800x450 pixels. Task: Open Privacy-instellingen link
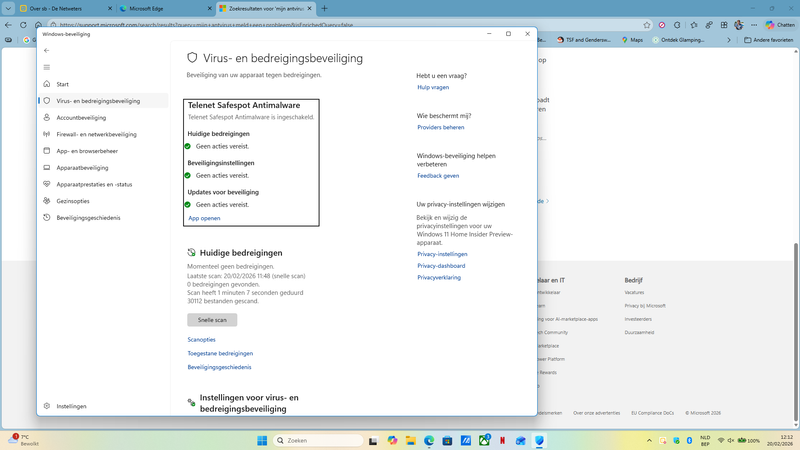442,254
